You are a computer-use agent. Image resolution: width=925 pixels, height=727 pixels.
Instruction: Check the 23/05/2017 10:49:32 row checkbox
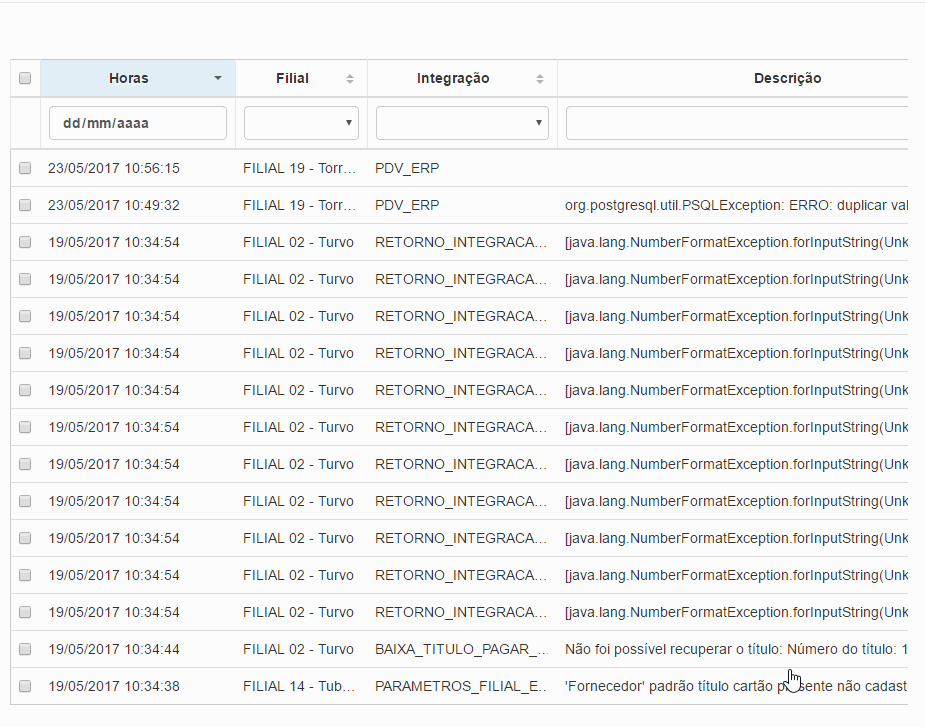click(25, 206)
